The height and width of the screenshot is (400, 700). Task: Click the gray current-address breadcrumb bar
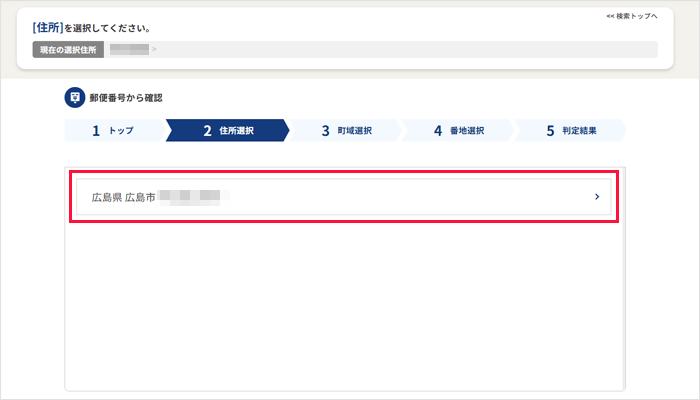381,50
